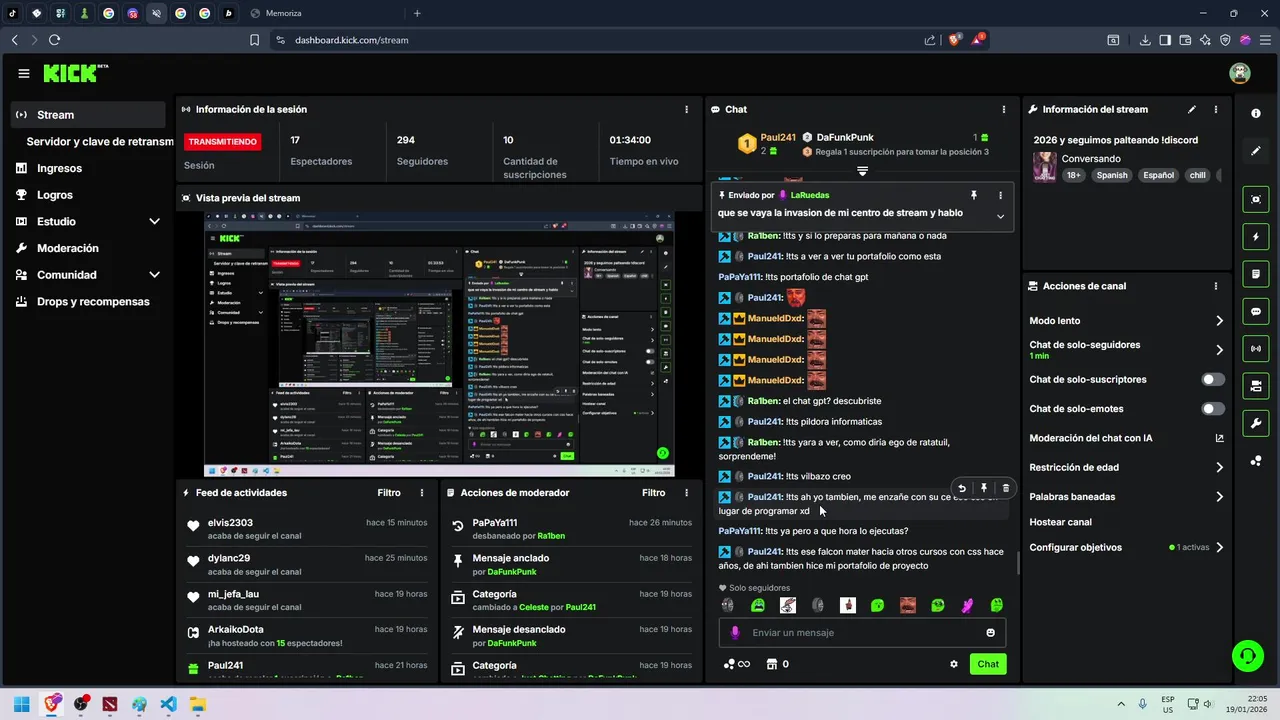Open the user avatar menu at the top right

pos(1240,73)
